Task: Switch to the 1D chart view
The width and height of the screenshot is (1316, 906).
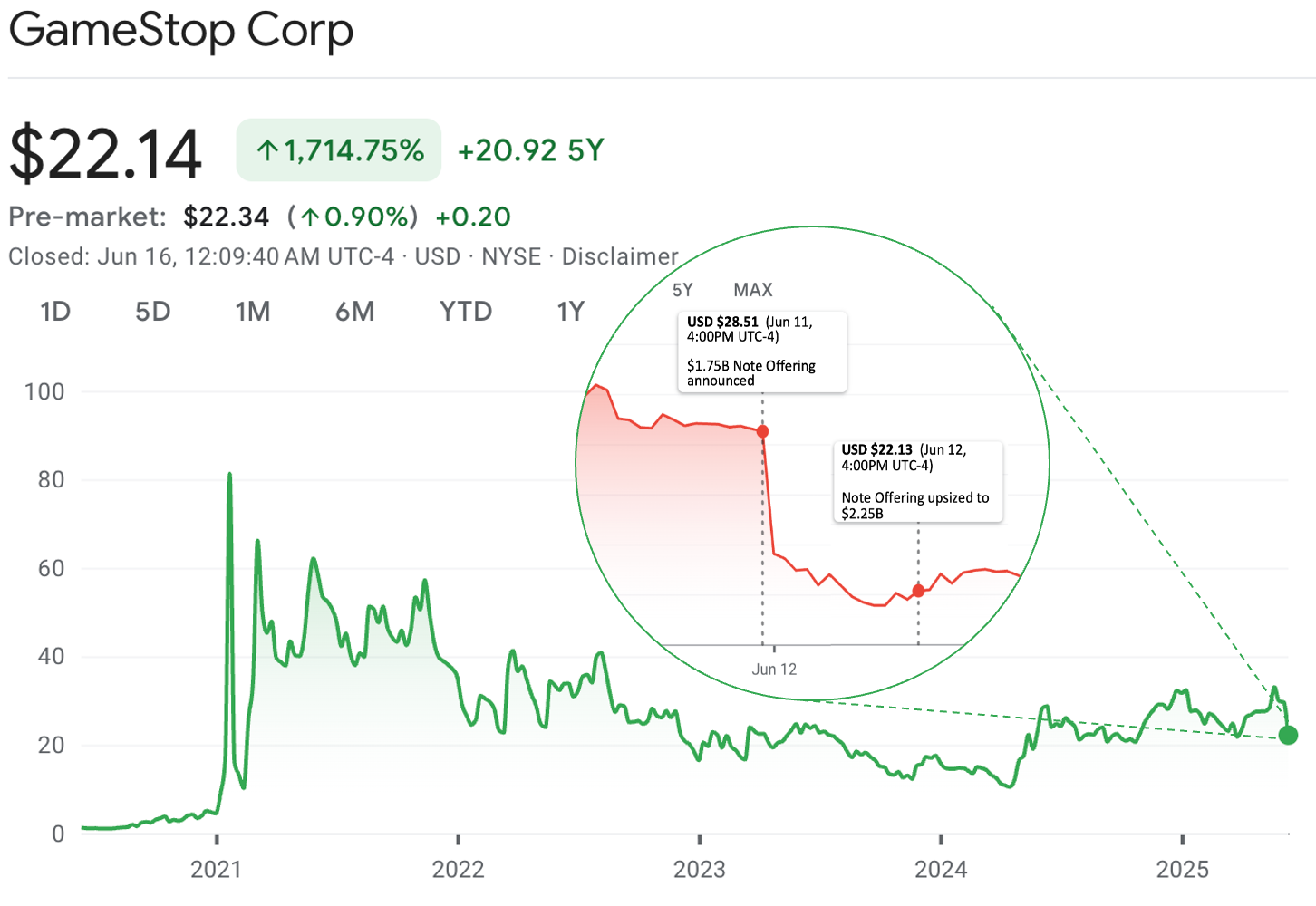Action: tap(54, 311)
